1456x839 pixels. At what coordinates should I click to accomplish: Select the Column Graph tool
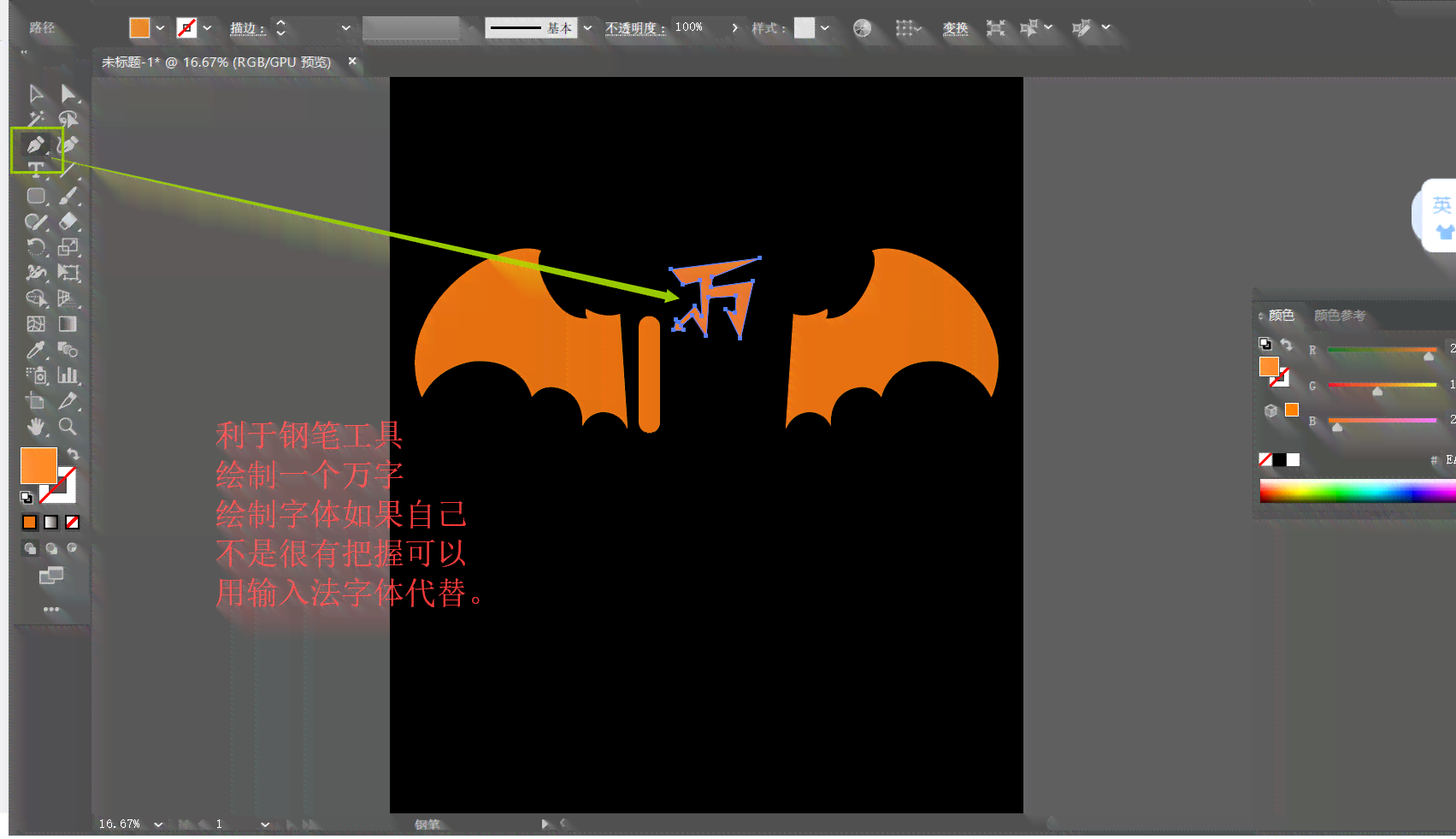coord(68,375)
